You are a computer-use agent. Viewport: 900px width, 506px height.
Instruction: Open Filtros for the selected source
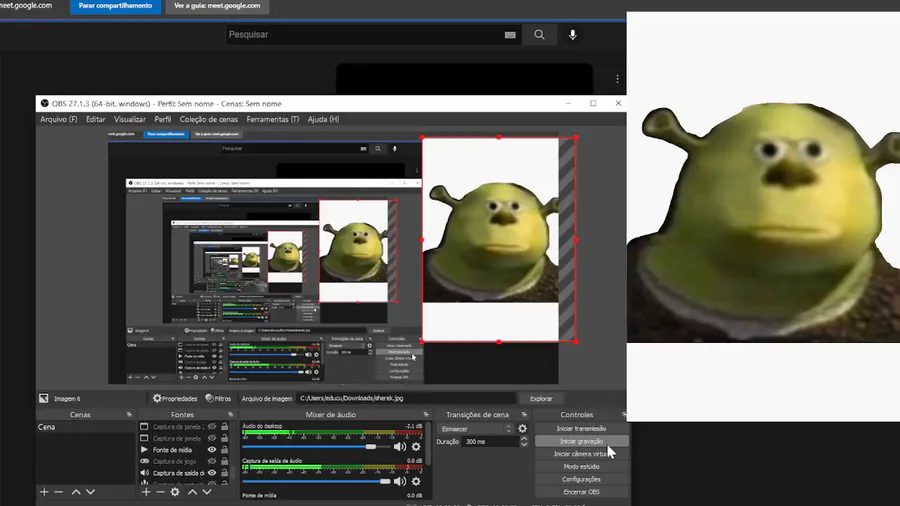pos(218,398)
